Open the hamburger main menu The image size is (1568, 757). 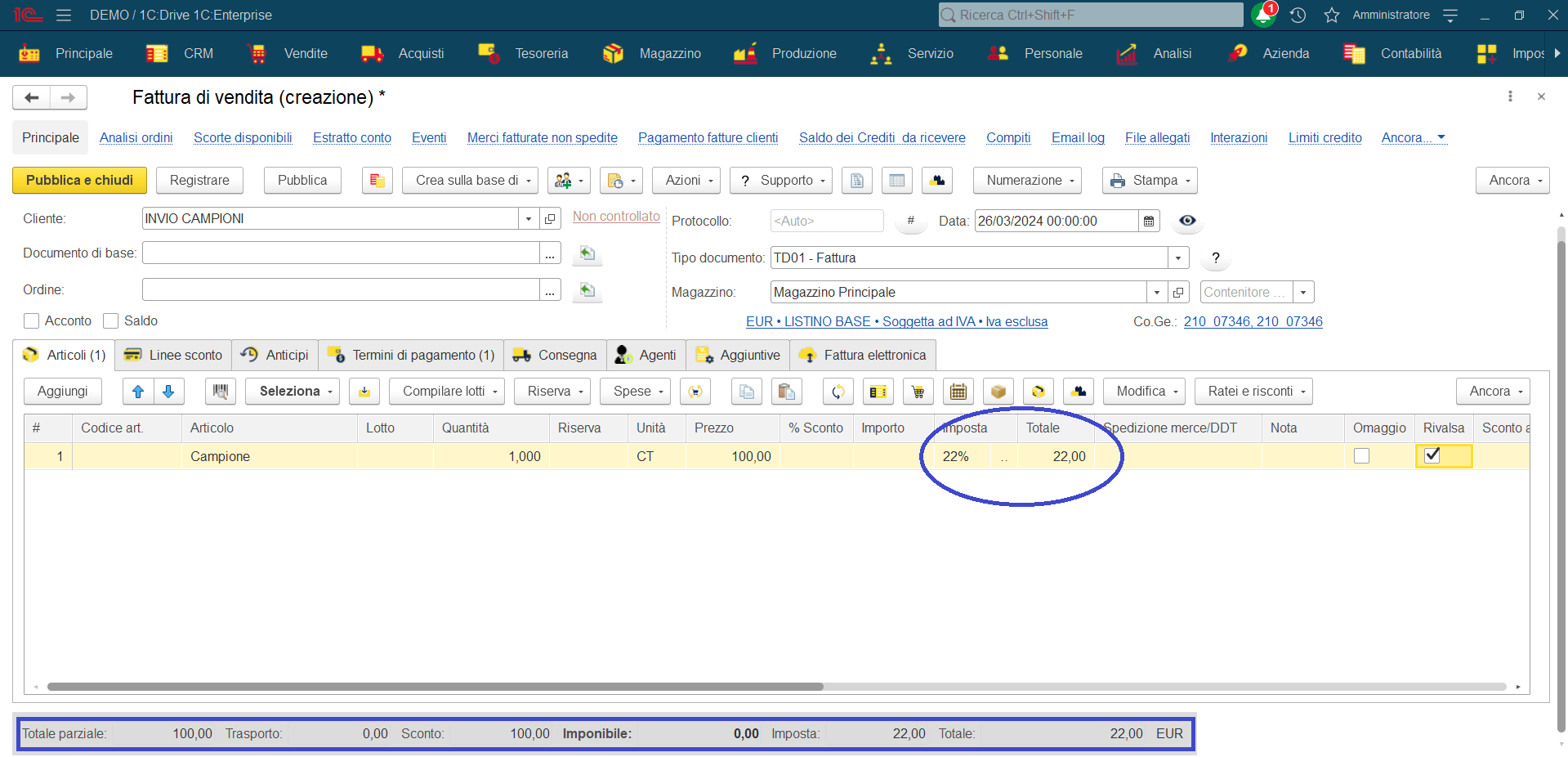(x=64, y=15)
